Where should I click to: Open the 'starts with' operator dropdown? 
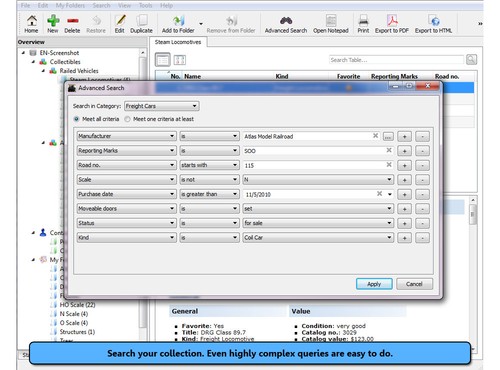(x=209, y=165)
